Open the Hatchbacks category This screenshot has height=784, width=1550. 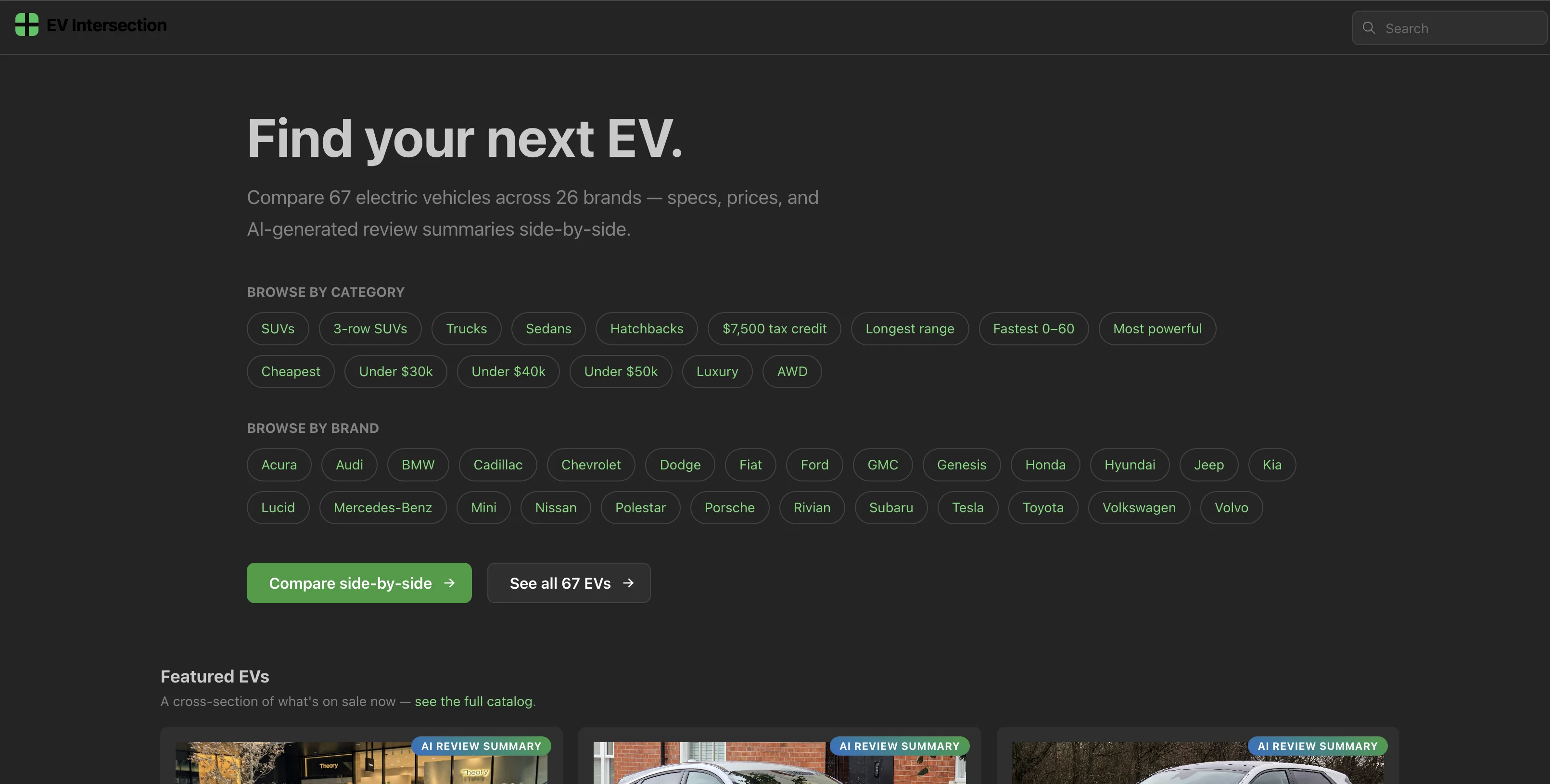pos(647,329)
